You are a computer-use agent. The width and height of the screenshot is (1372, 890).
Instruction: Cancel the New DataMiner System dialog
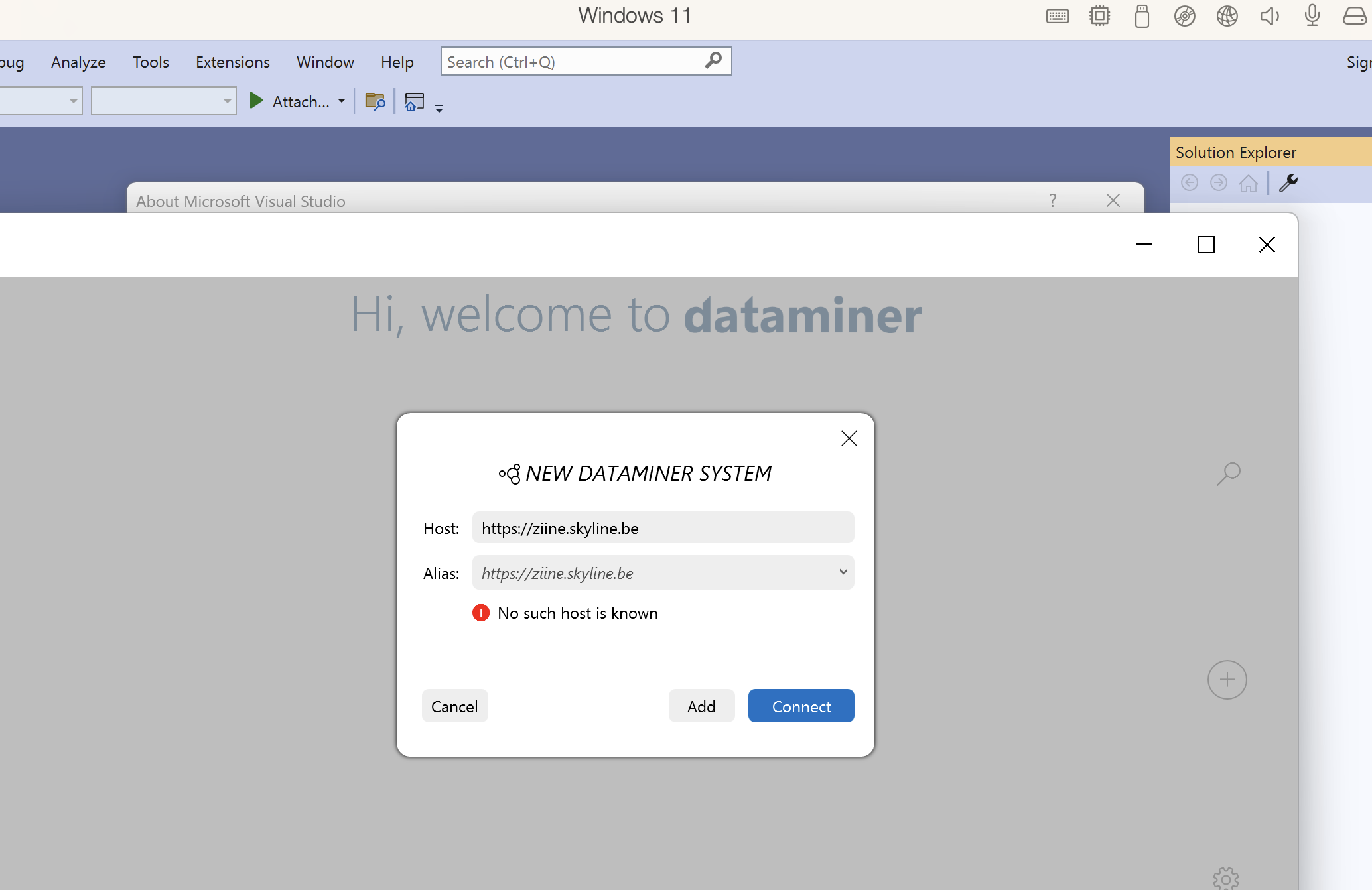454,706
